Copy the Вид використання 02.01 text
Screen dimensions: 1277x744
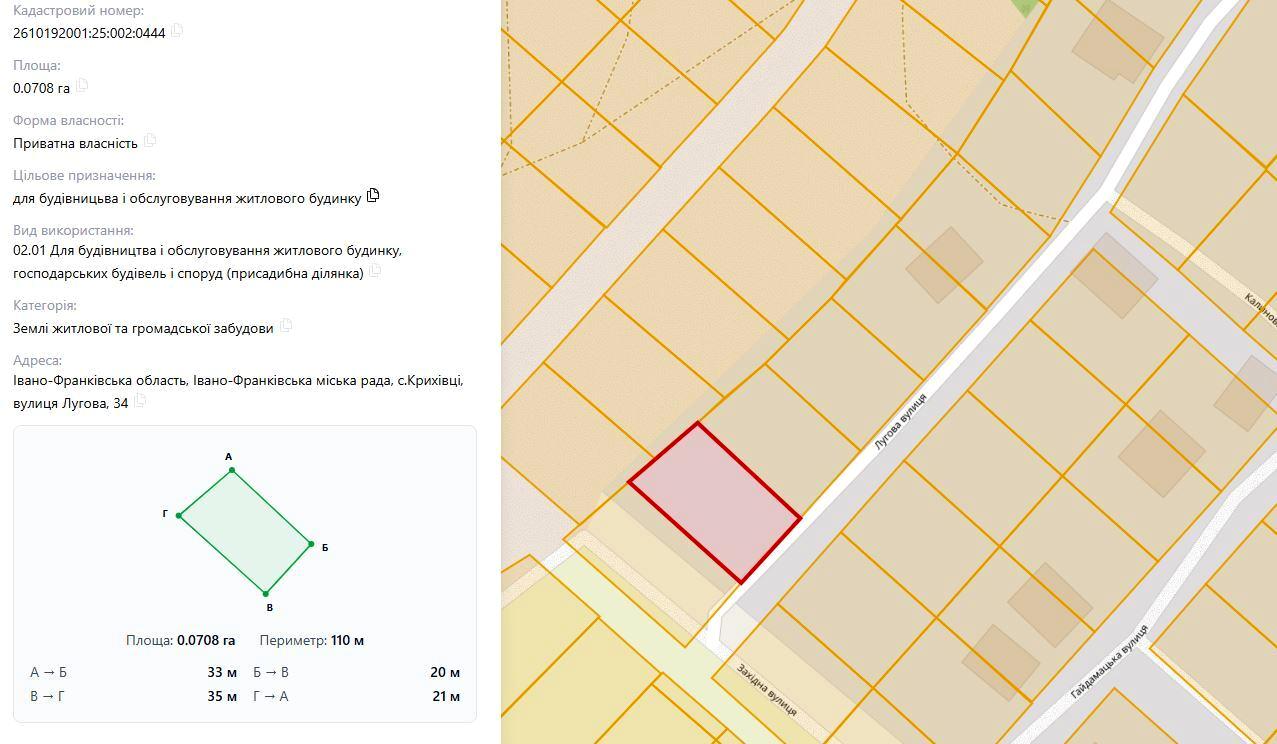tap(375, 272)
